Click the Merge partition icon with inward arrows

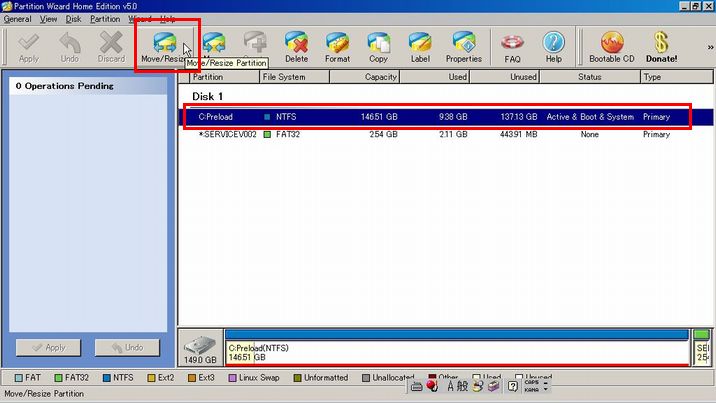coord(214,44)
